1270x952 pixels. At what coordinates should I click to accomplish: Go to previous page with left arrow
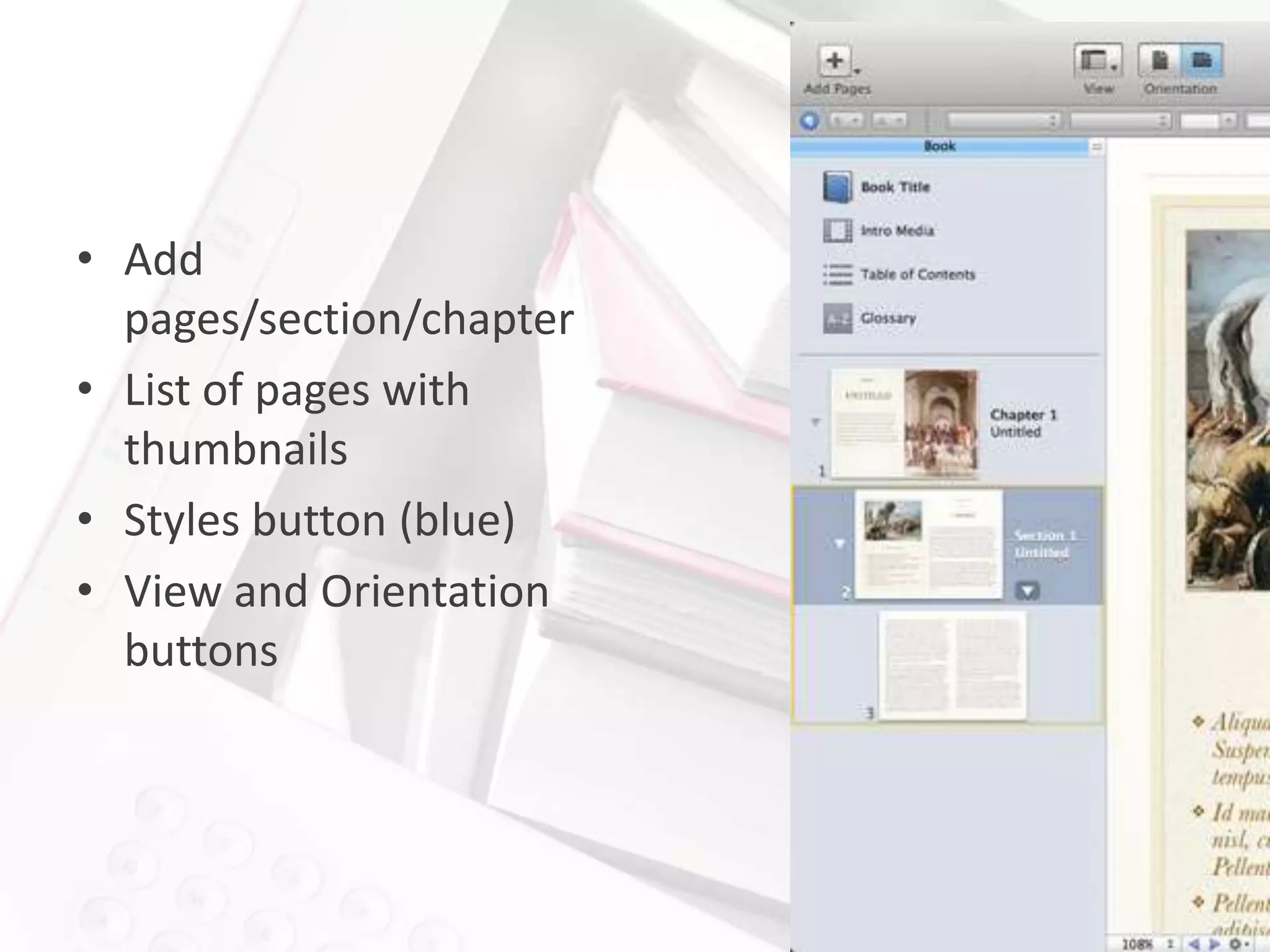click(x=1194, y=944)
